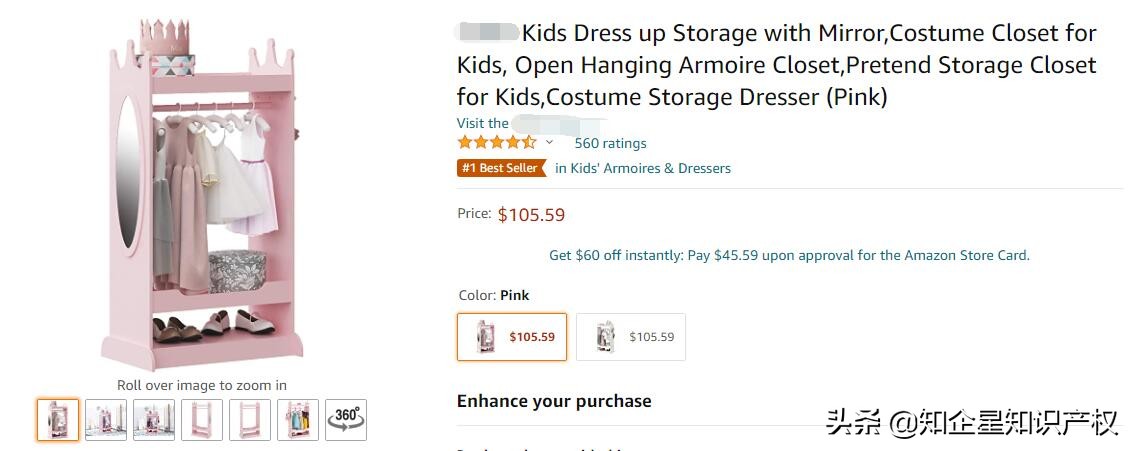Viewport: 1133px width, 451px height.
Task: Click the Enhance your purchase heading
Action: coord(554,401)
